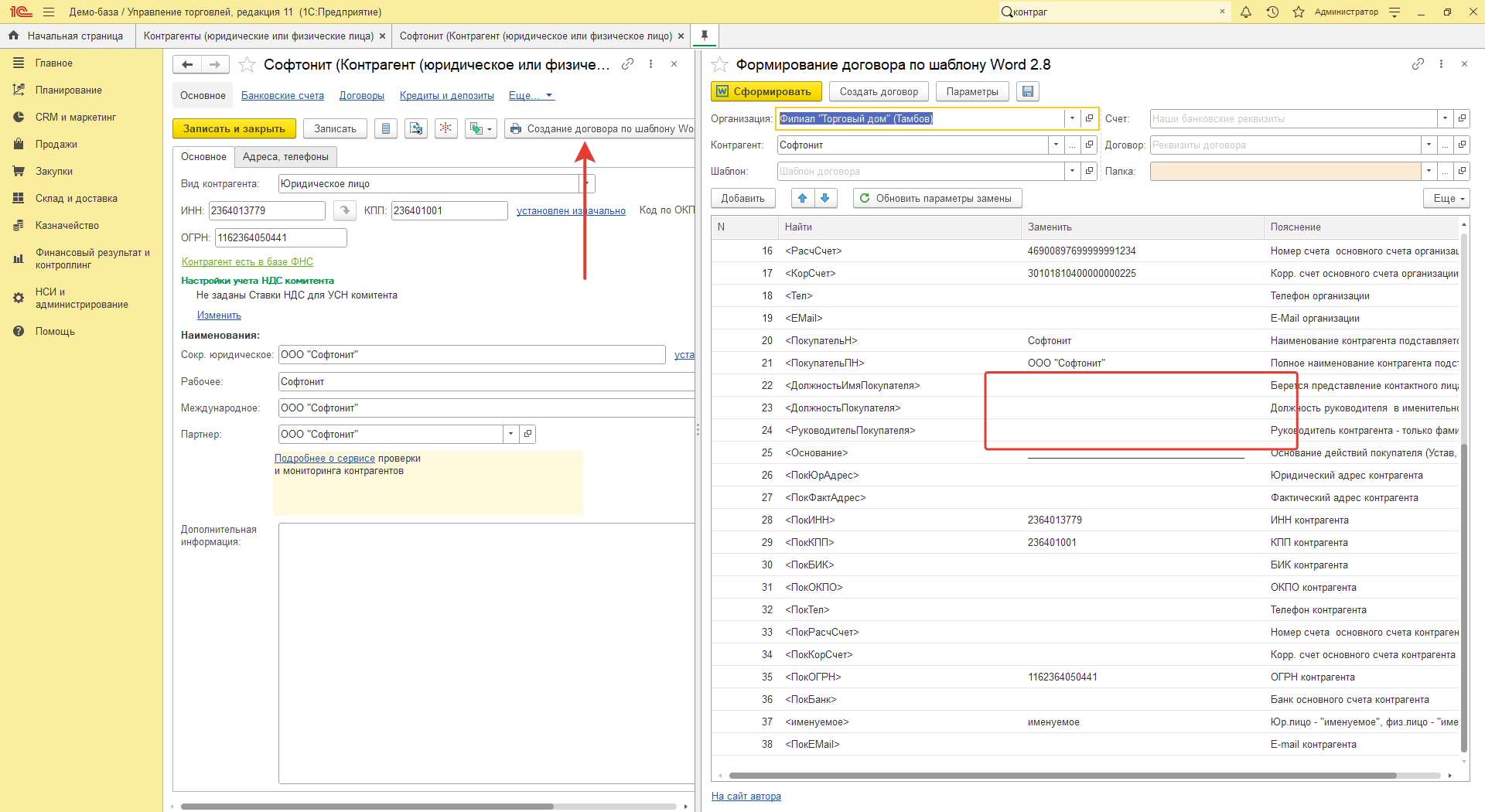Click horizontal scrollbar of replacement table

[x=1063, y=775]
